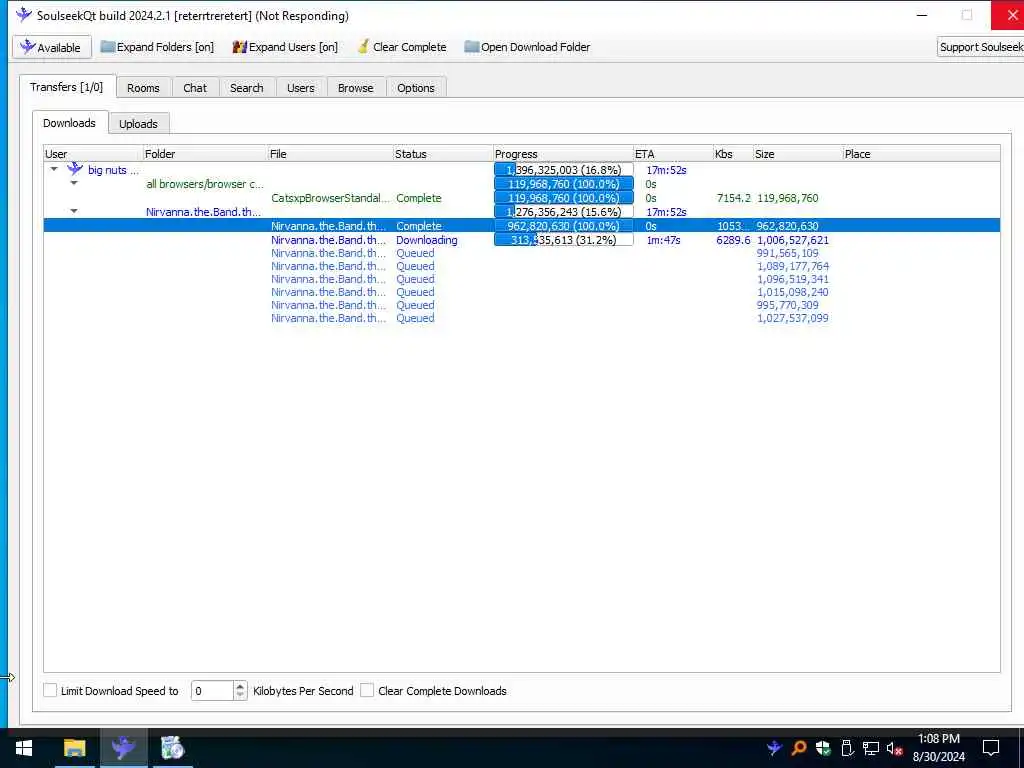Select queued file sized 1,027,537,099
1024x768 pixels.
pyautogui.click(x=522, y=318)
